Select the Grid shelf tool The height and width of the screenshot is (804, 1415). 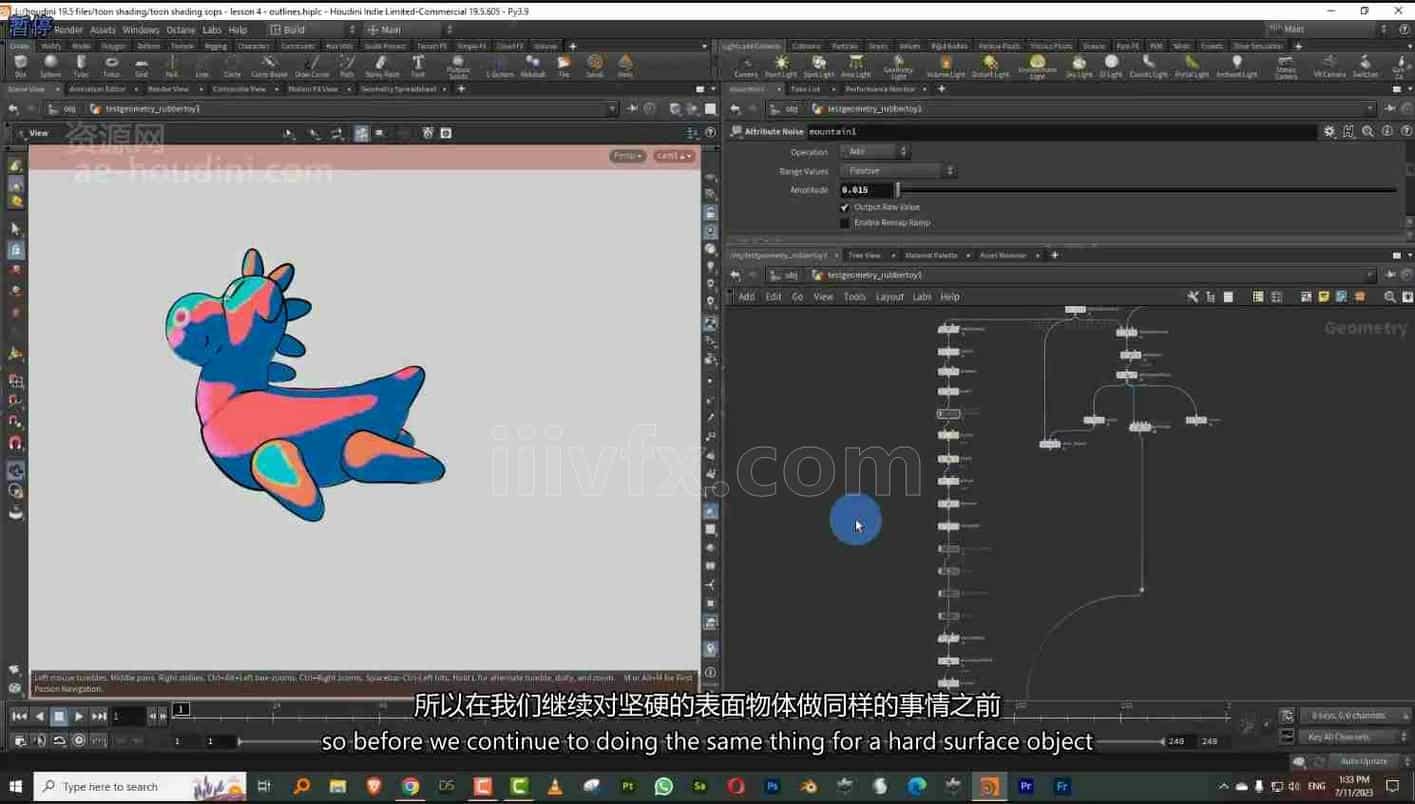(x=141, y=67)
